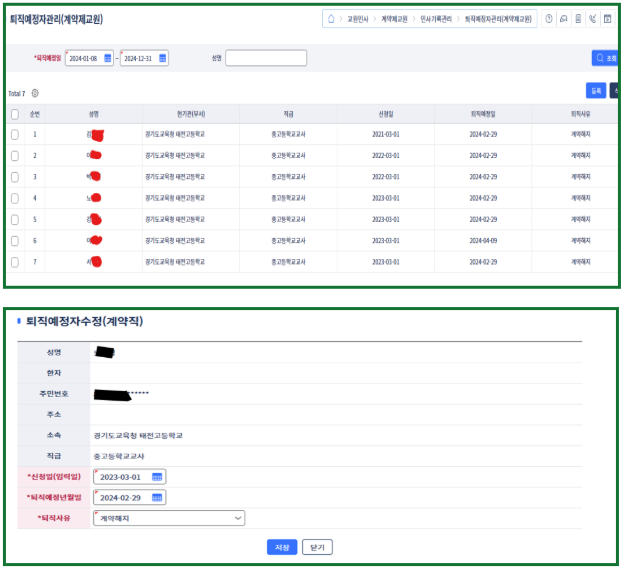Click the 닫기 close button
Screen dimensions: 621x571
click(317, 547)
